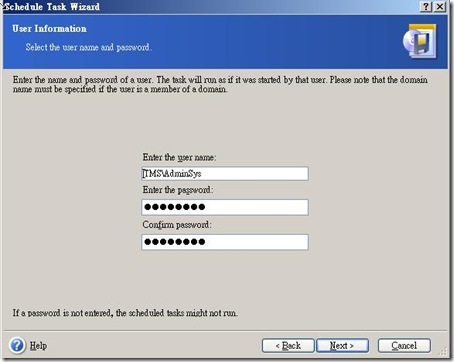454x362 pixels.
Task: Click the title bar question mark help button
Action: [426, 6]
